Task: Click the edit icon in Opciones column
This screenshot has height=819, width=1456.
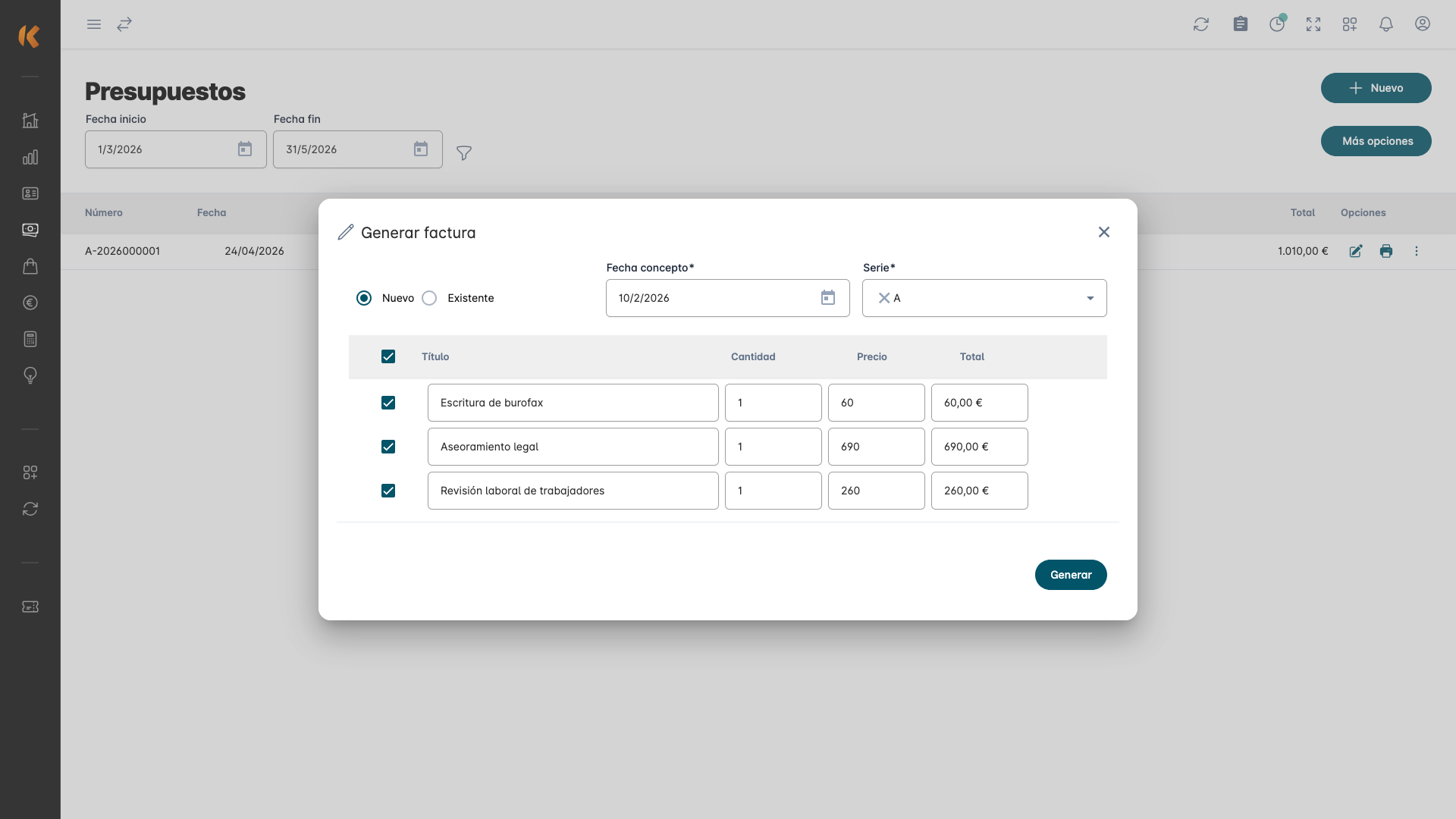Action: [x=1356, y=251]
